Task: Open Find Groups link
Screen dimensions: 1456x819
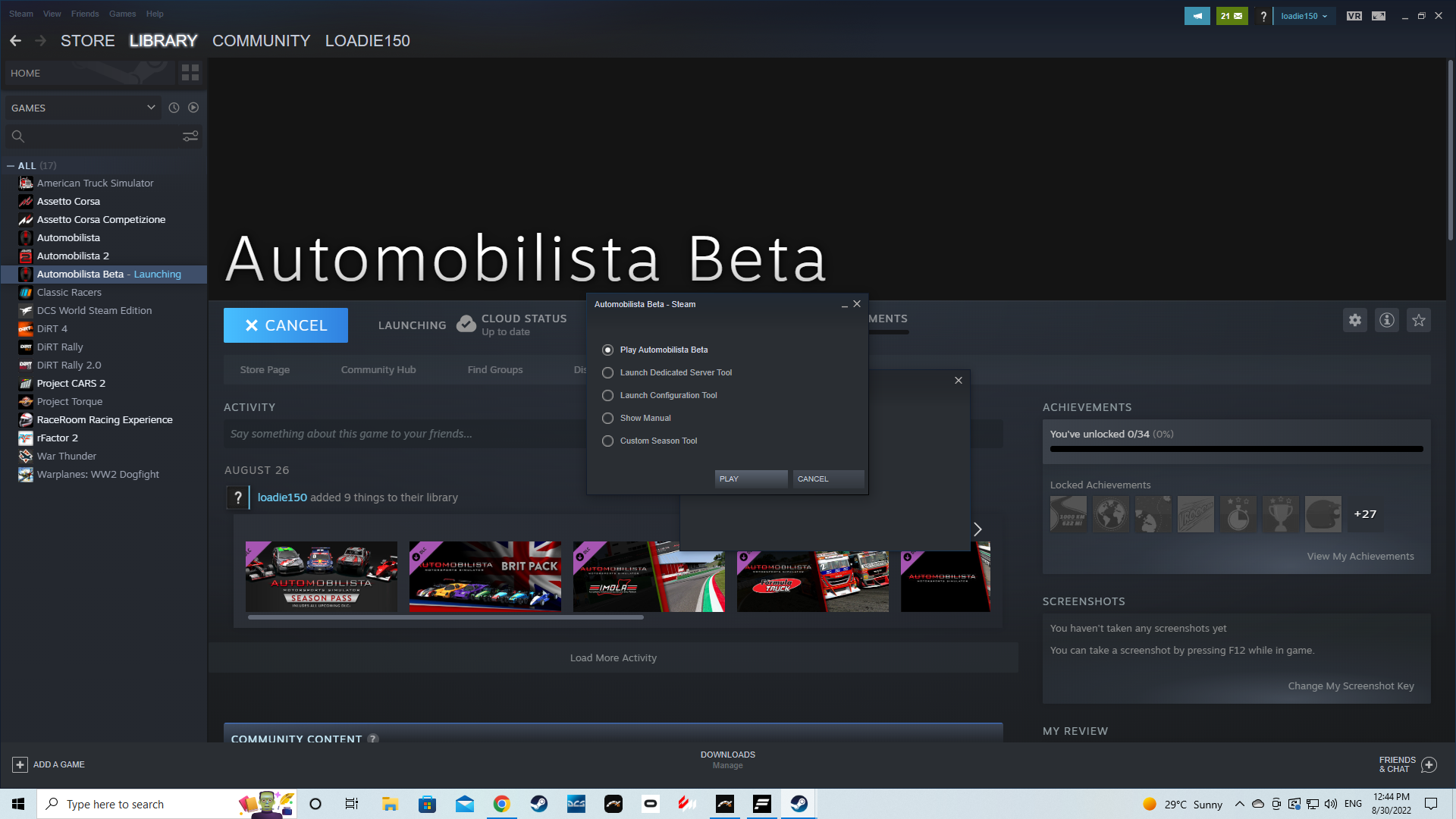Action: click(495, 370)
